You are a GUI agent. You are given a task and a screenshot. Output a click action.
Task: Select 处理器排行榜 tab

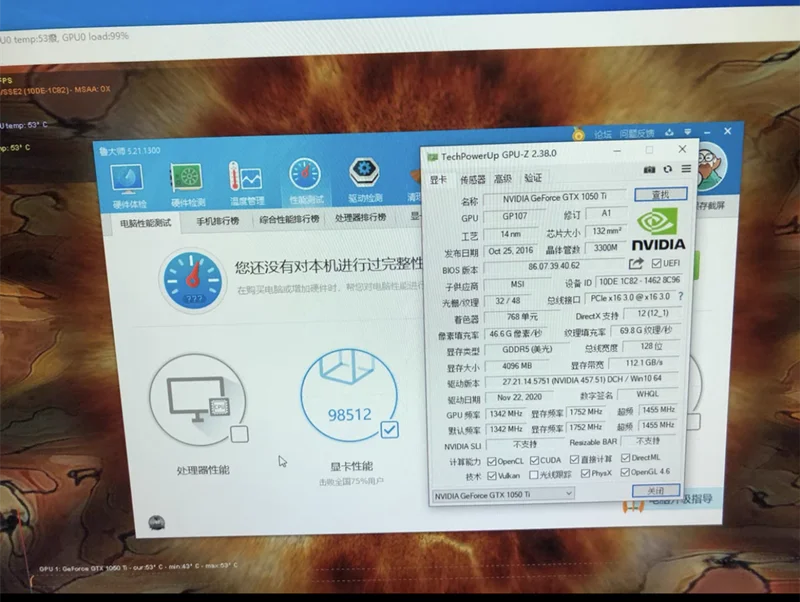click(360, 217)
